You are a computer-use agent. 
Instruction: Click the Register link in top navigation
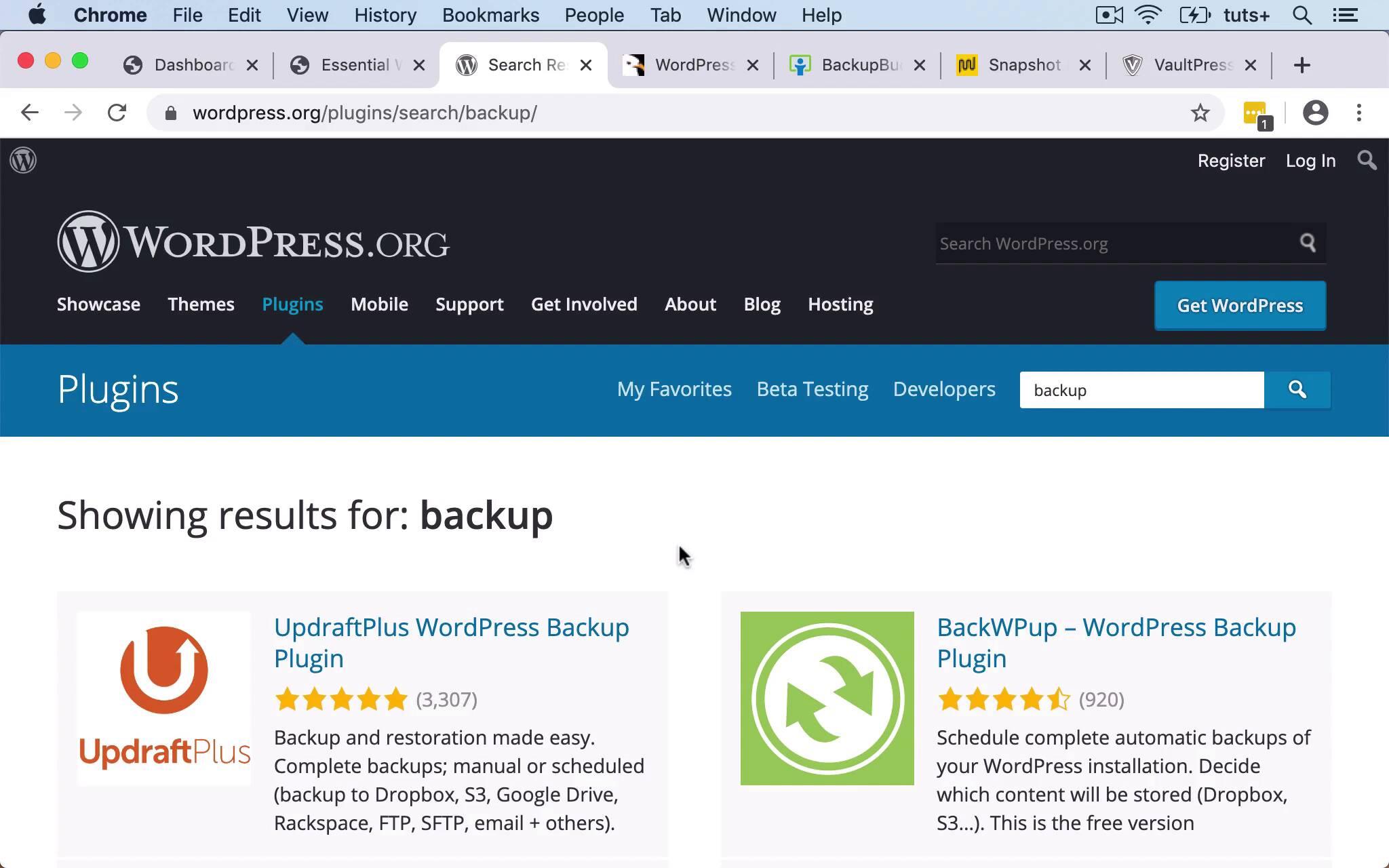[x=1231, y=160]
